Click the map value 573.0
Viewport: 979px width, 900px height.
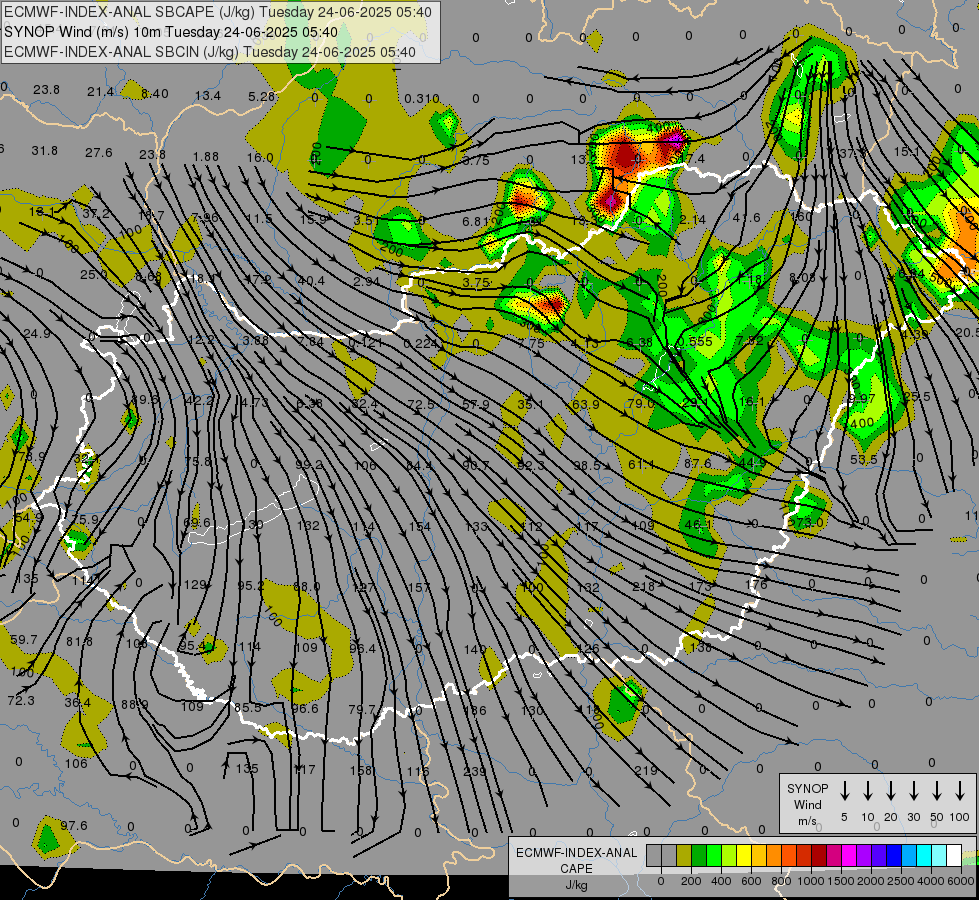point(806,522)
